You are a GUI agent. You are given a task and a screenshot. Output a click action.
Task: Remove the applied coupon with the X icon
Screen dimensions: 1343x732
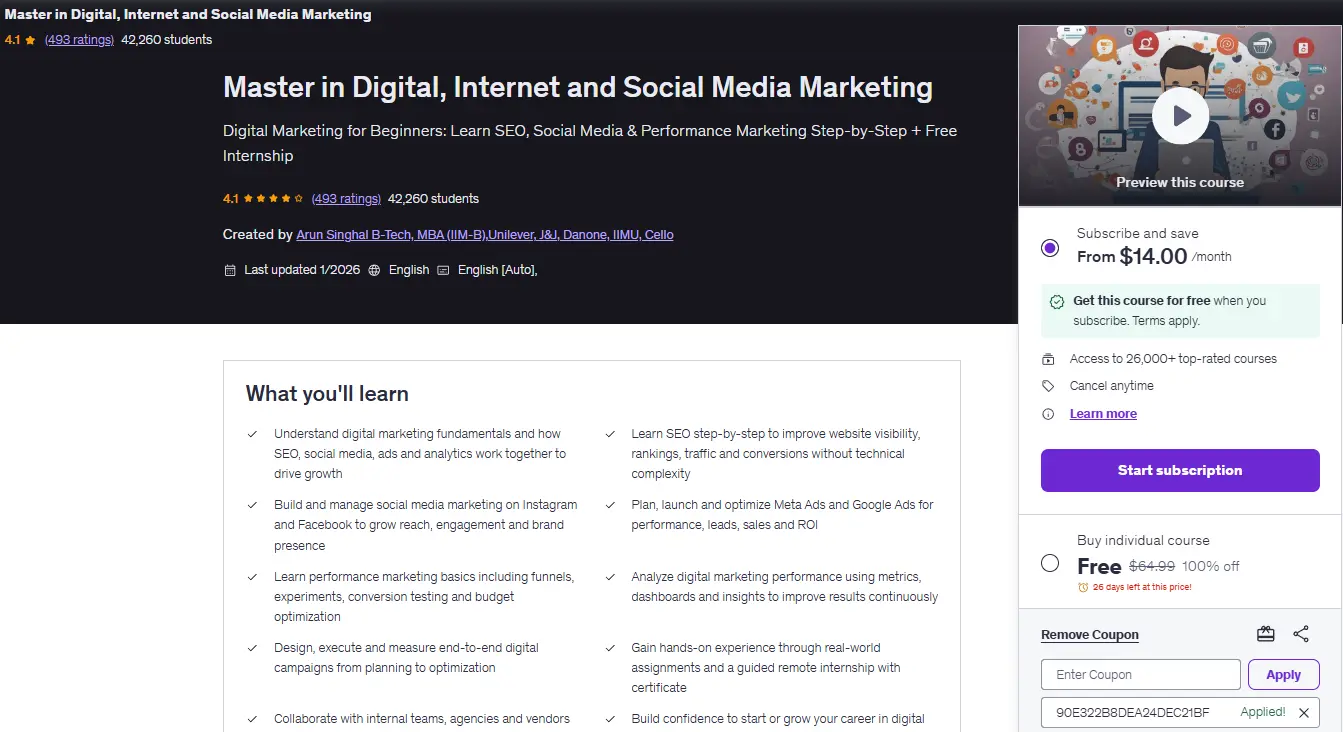[x=1304, y=713]
